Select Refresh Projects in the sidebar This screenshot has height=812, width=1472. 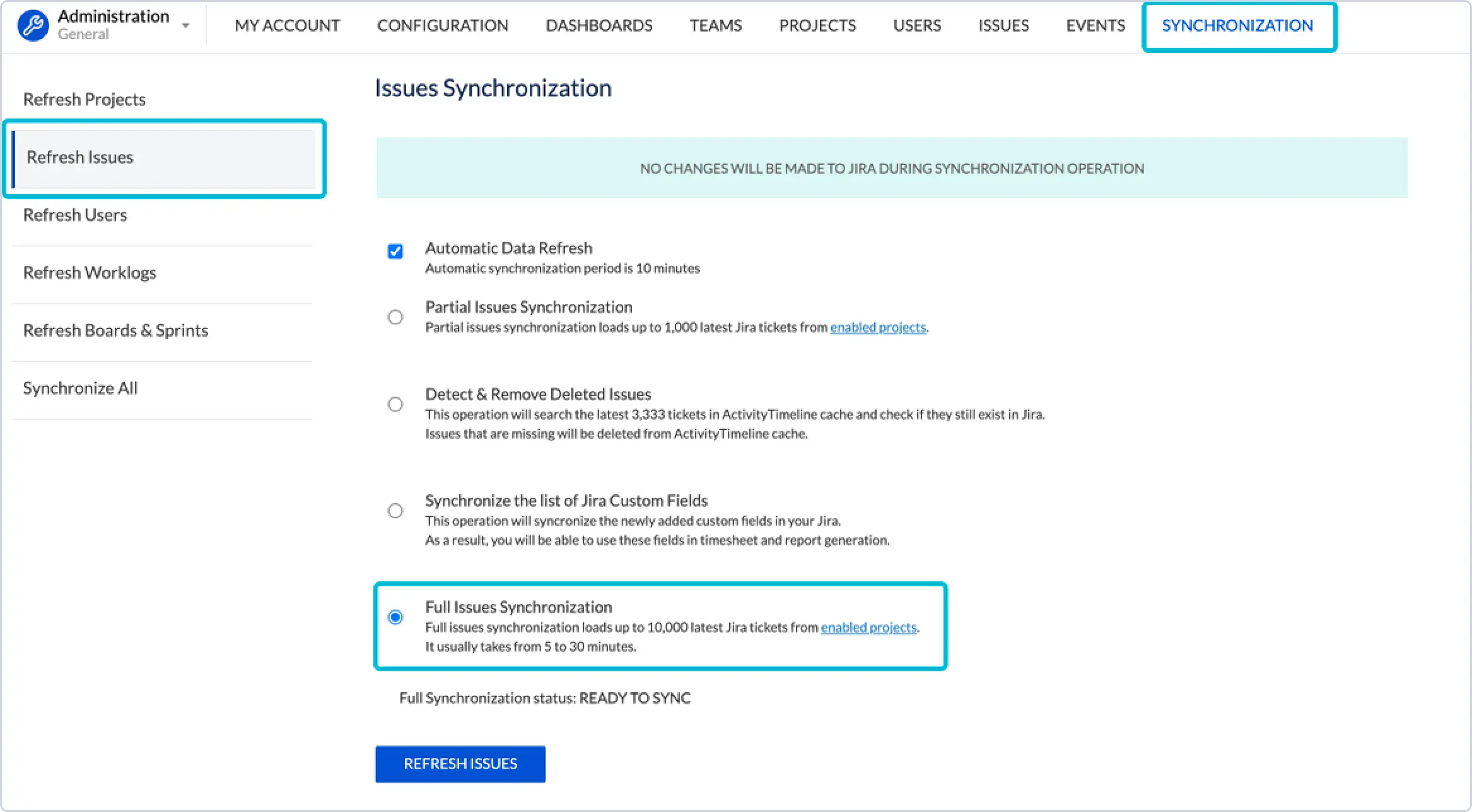[85, 100]
